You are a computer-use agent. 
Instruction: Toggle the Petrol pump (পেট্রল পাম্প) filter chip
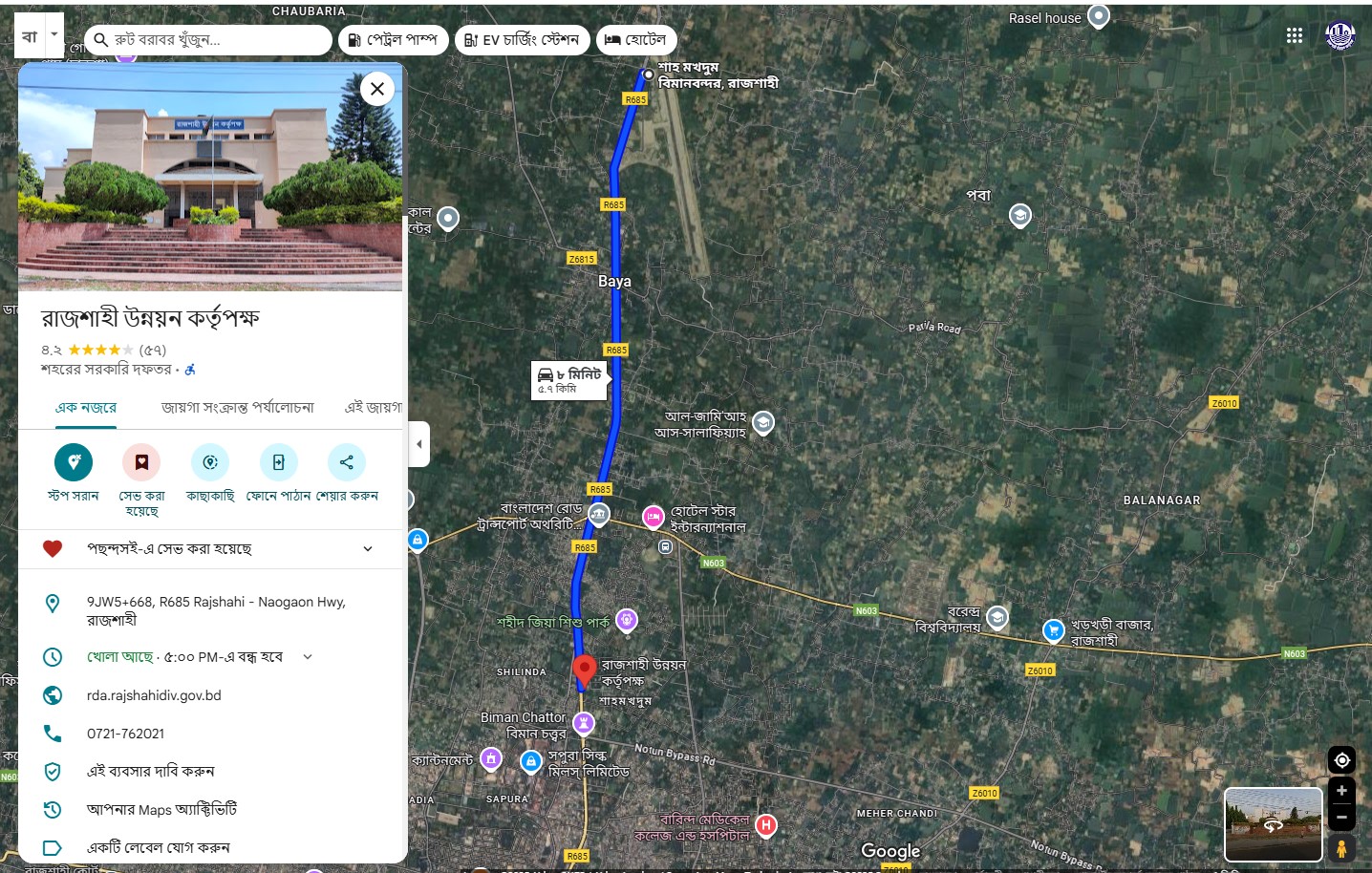pos(393,40)
